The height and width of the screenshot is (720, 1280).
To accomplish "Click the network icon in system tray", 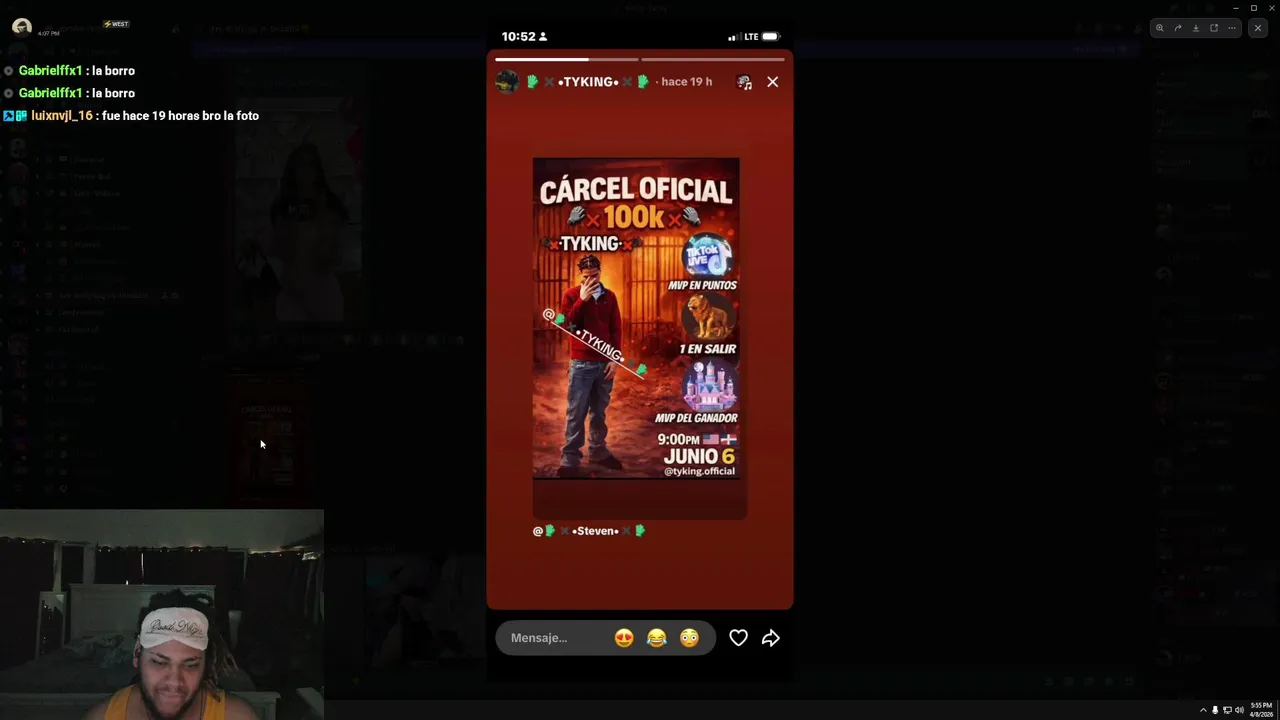I will tap(1227, 710).
